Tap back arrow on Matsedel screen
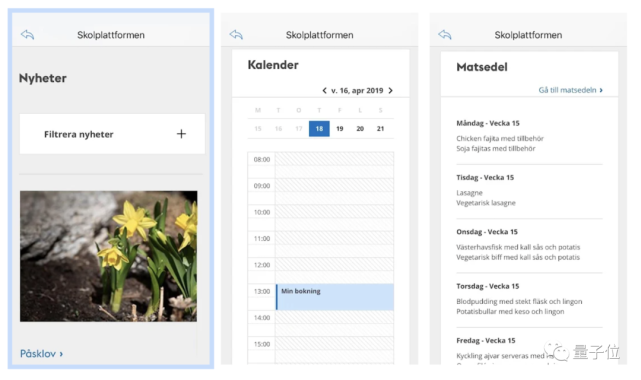The height and width of the screenshot is (380, 641). coord(445,35)
